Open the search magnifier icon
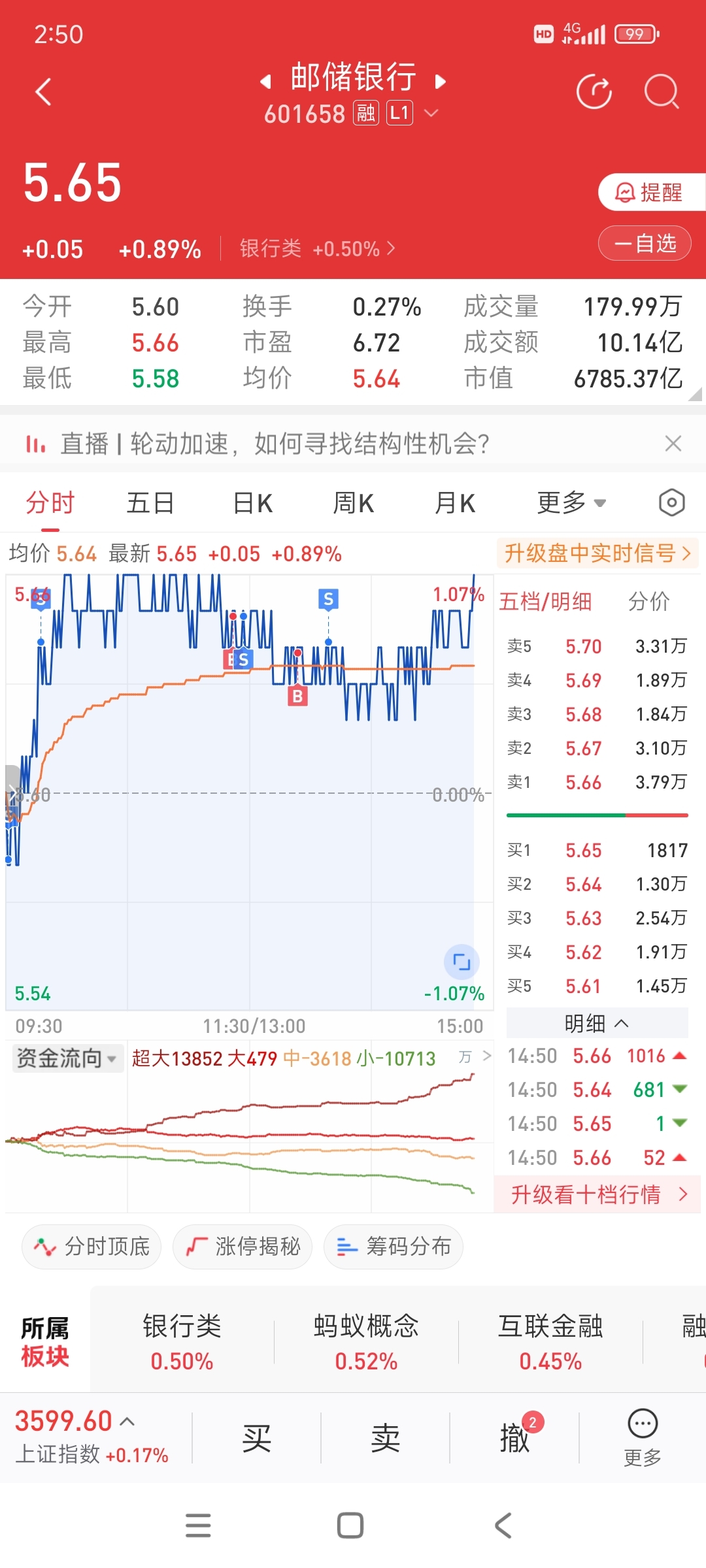The height and width of the screenshot is (1568, 706). (662, 91)
